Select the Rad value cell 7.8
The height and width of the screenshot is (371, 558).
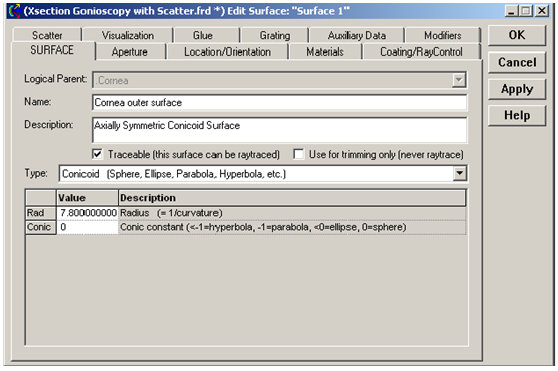(88, 213)
